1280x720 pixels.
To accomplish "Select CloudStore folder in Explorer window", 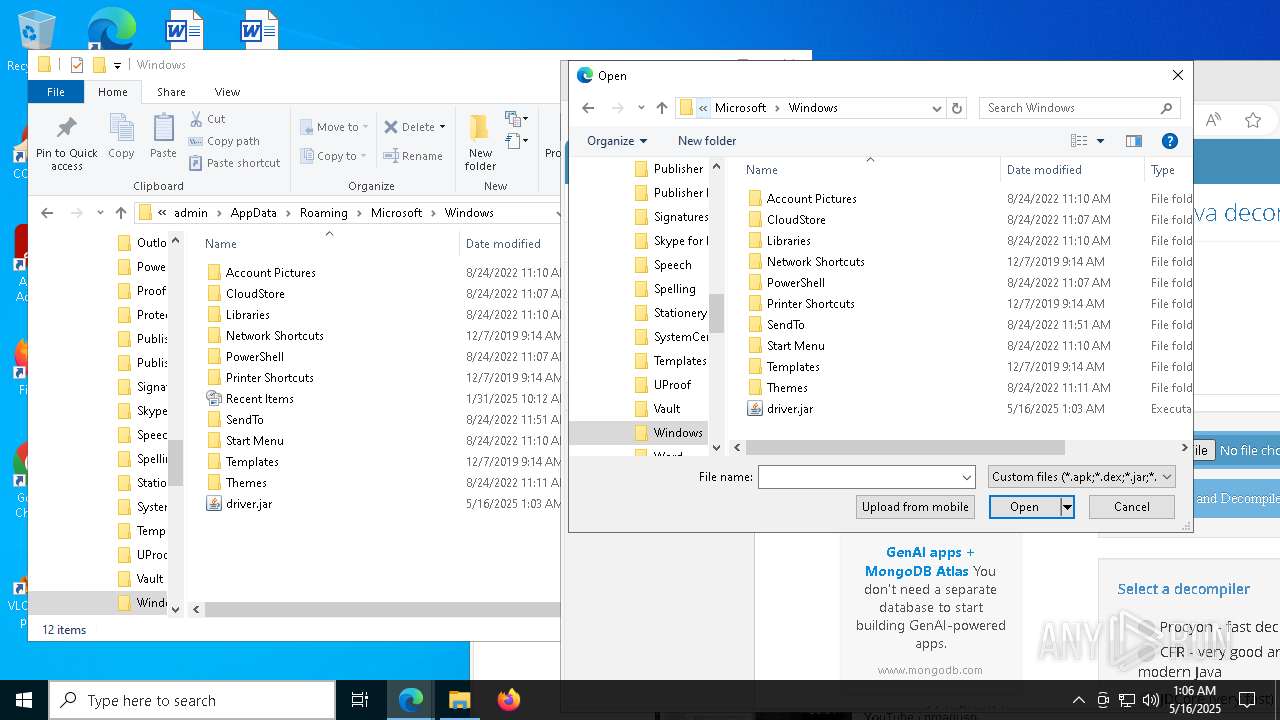I will (255, 294).
